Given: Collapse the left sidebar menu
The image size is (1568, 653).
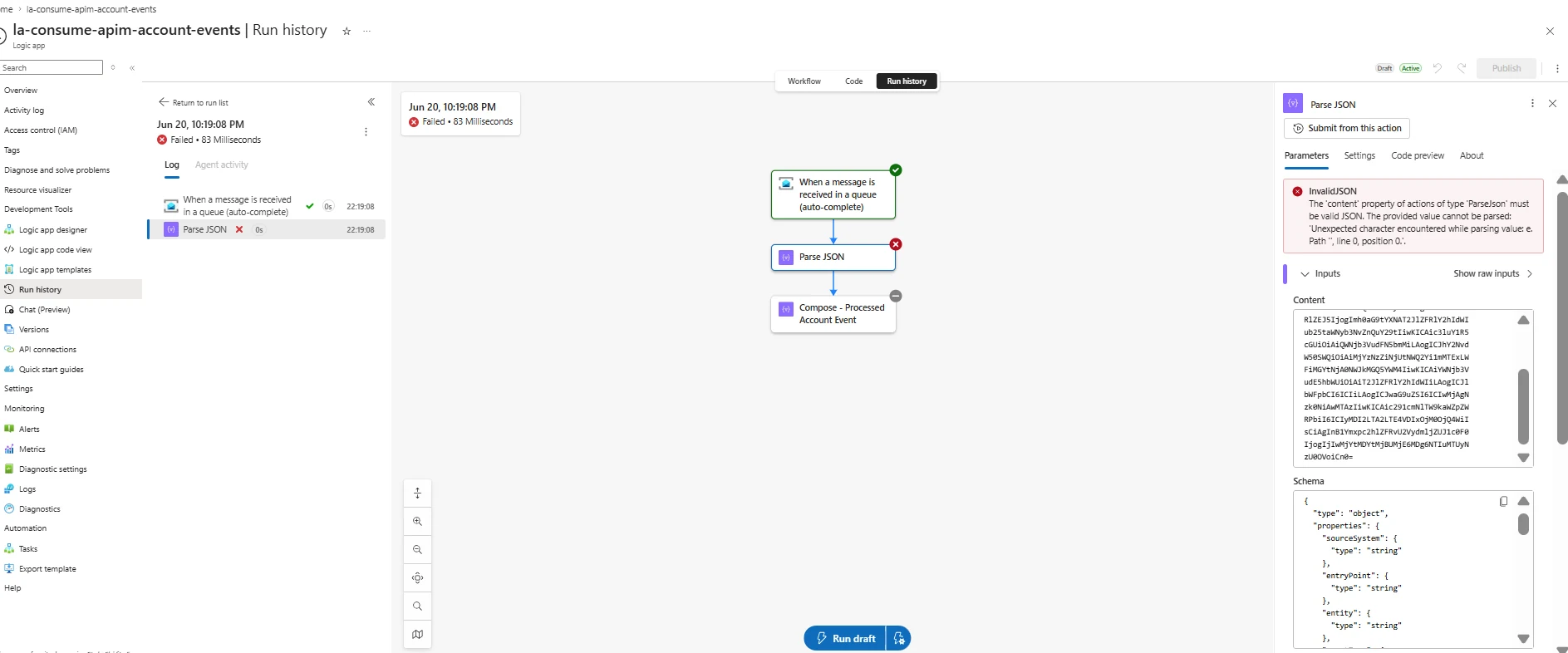Looking at the screenshot, I should point(132,68).
